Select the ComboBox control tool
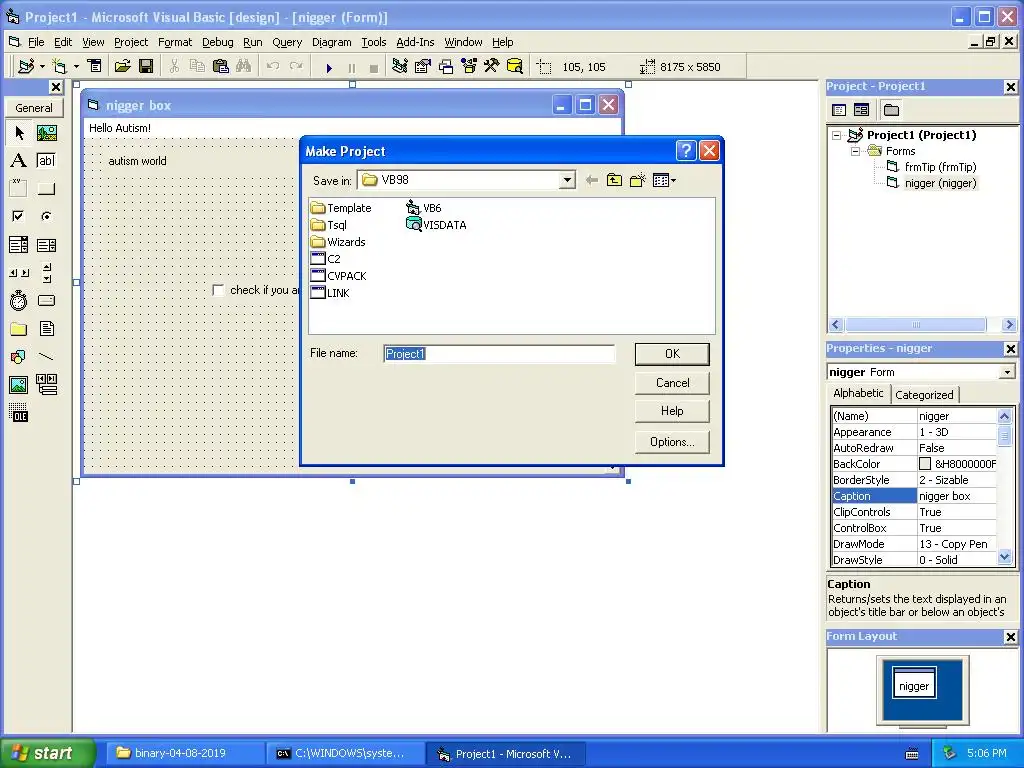 tap(19, 245)
